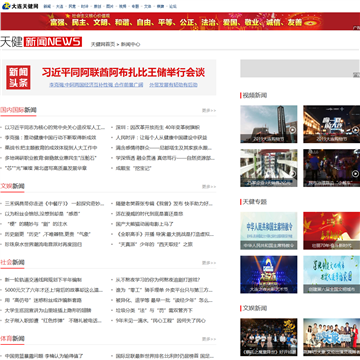
Task: Expand 更多>> for 社会新闻
Action: pyautogui.click(x=209, y=263)
